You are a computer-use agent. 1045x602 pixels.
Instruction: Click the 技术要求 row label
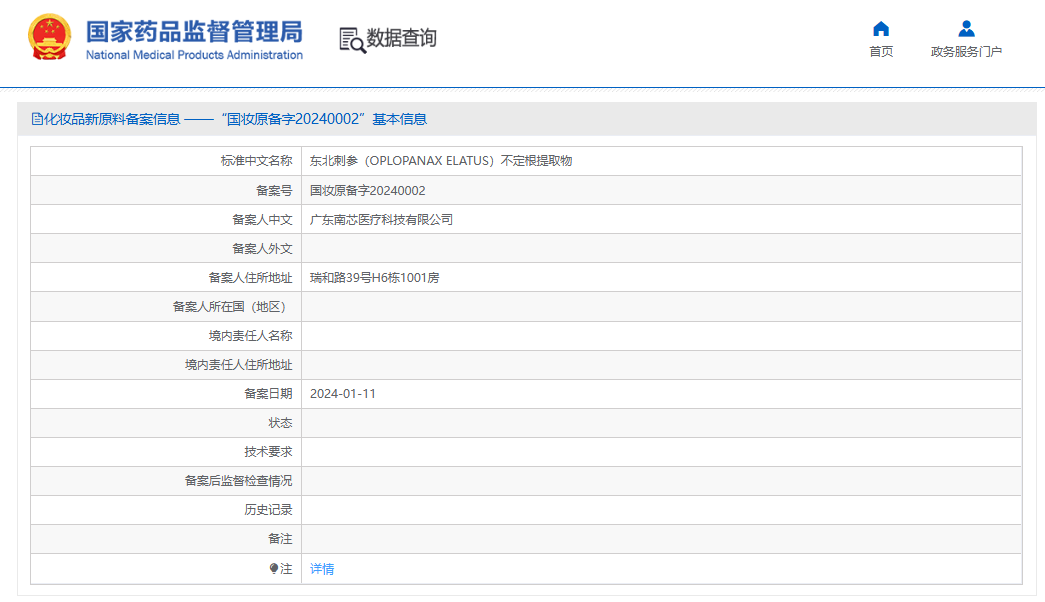click(269, 452)
